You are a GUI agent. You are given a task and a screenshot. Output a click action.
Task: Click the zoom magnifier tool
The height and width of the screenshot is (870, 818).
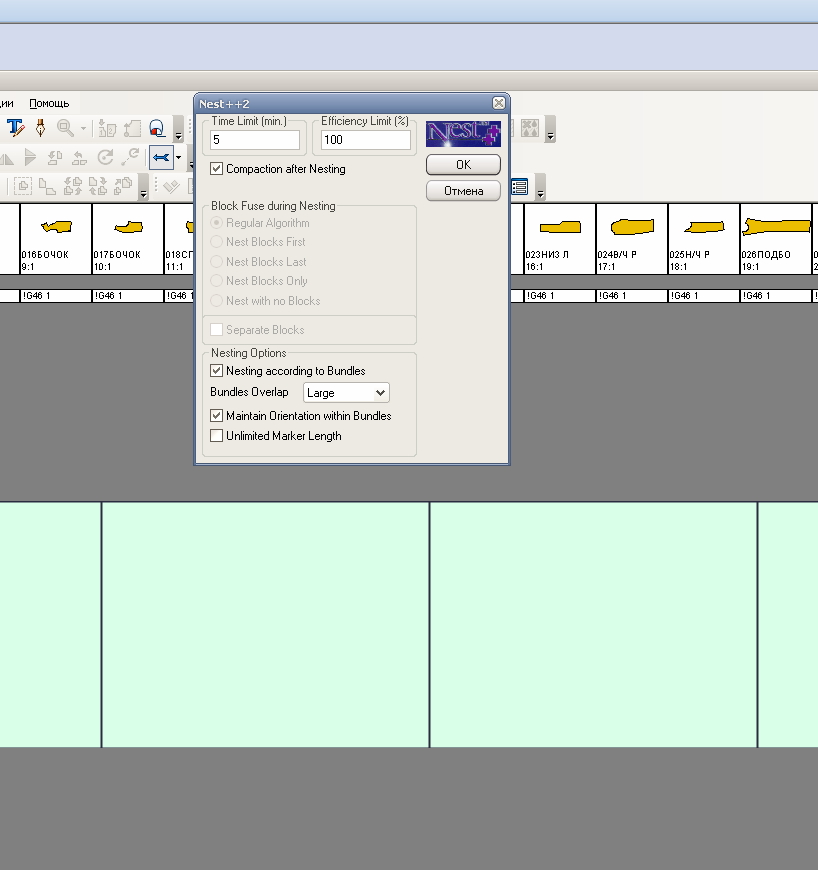pyautogui.click(x=65, y=128)
